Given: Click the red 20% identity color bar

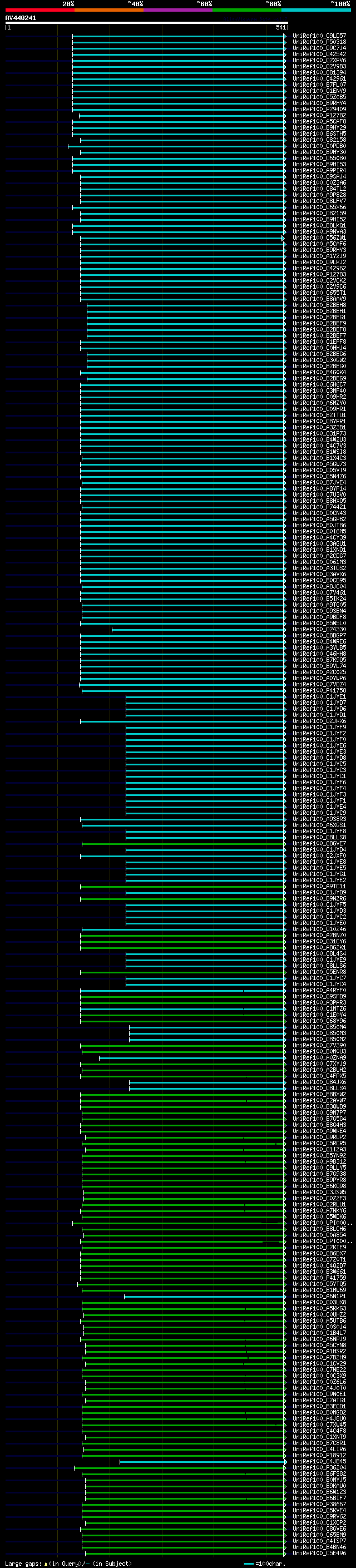Looking at the screenshot, I should [x=39, y=10].
